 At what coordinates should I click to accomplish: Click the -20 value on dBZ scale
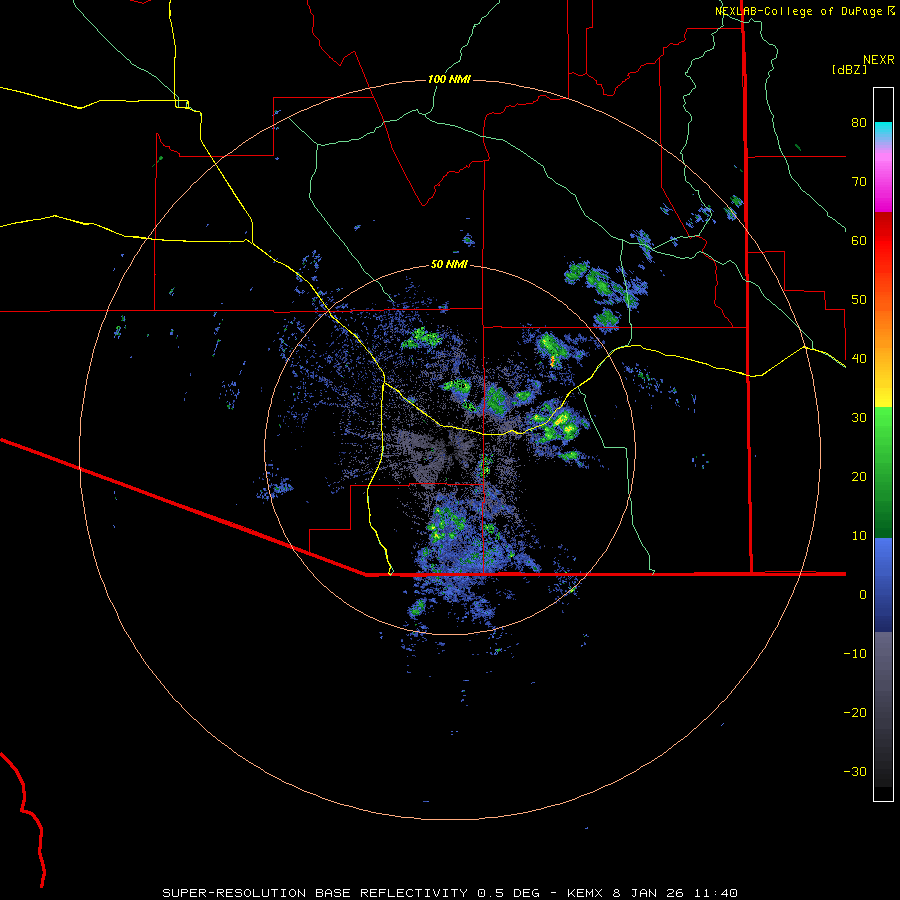[855, 713]
